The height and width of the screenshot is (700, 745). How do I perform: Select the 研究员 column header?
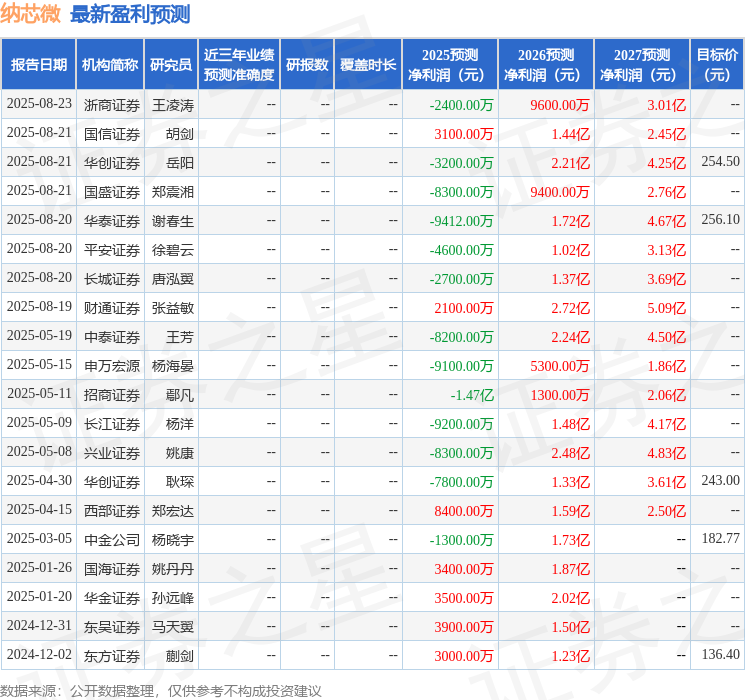171,65
